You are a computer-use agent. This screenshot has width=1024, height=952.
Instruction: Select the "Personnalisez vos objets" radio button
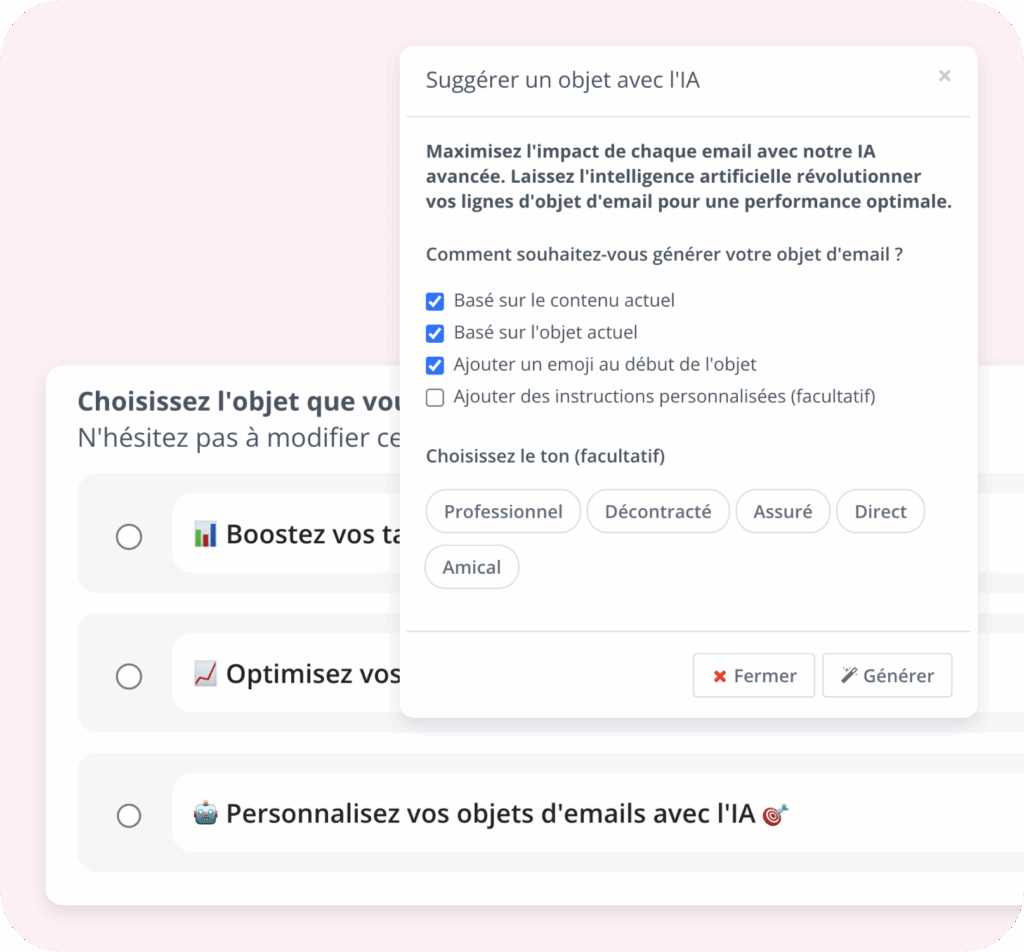click(x=129, y=816)
